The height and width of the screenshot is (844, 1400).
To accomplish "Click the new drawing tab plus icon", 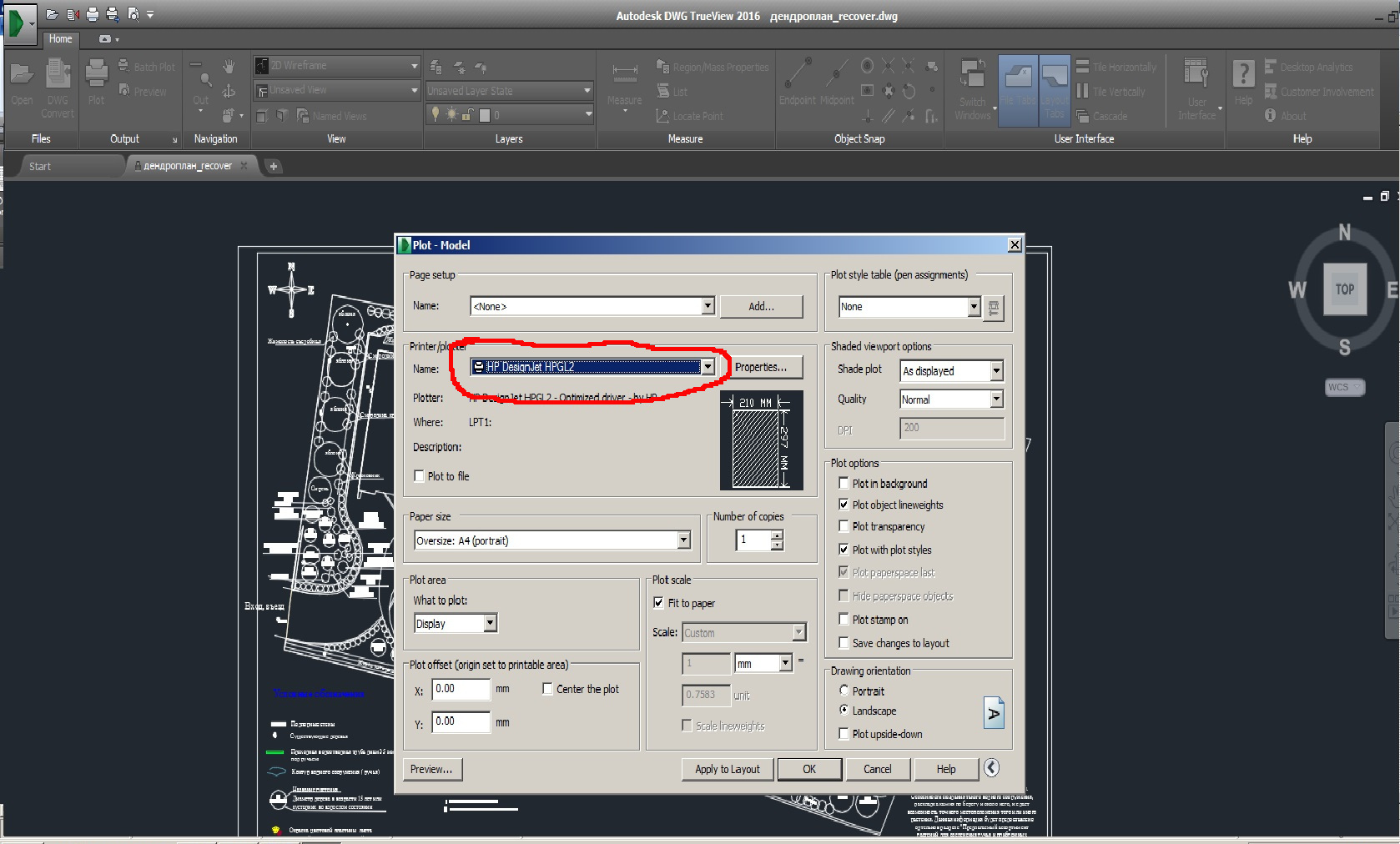I will [x=273, y=166].
